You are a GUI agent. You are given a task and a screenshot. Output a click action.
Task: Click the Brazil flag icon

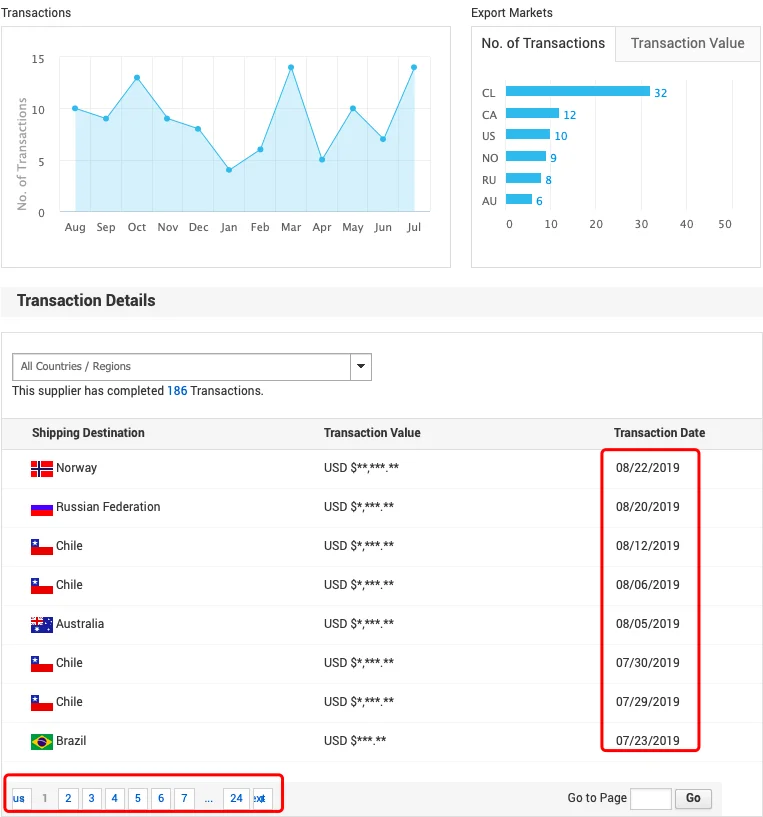click(41, 741)
